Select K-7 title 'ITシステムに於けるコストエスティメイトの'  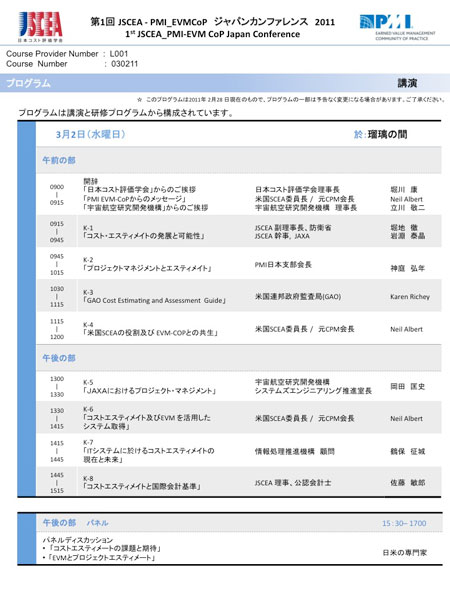pos(148,450)
